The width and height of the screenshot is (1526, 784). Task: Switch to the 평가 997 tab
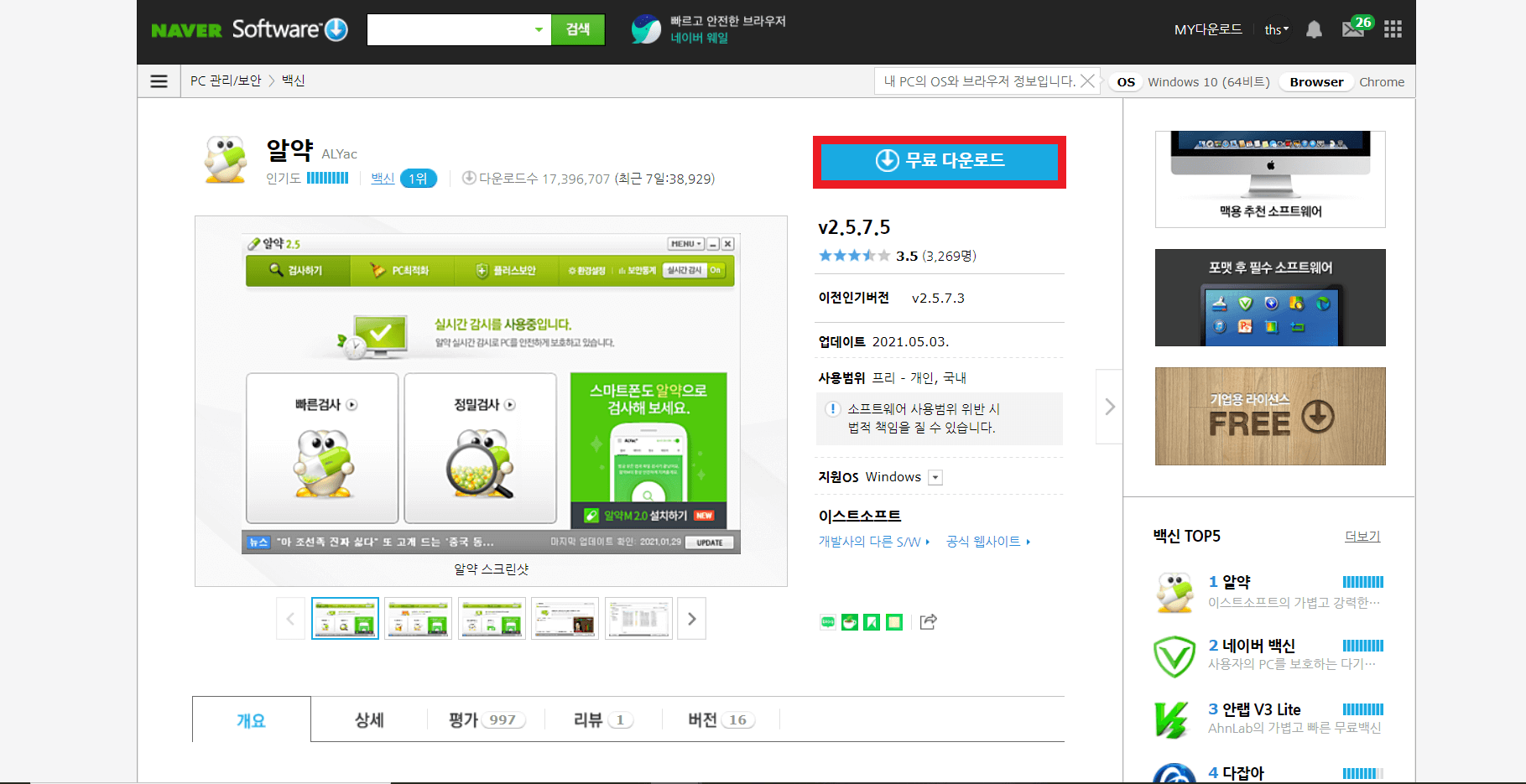487,719
